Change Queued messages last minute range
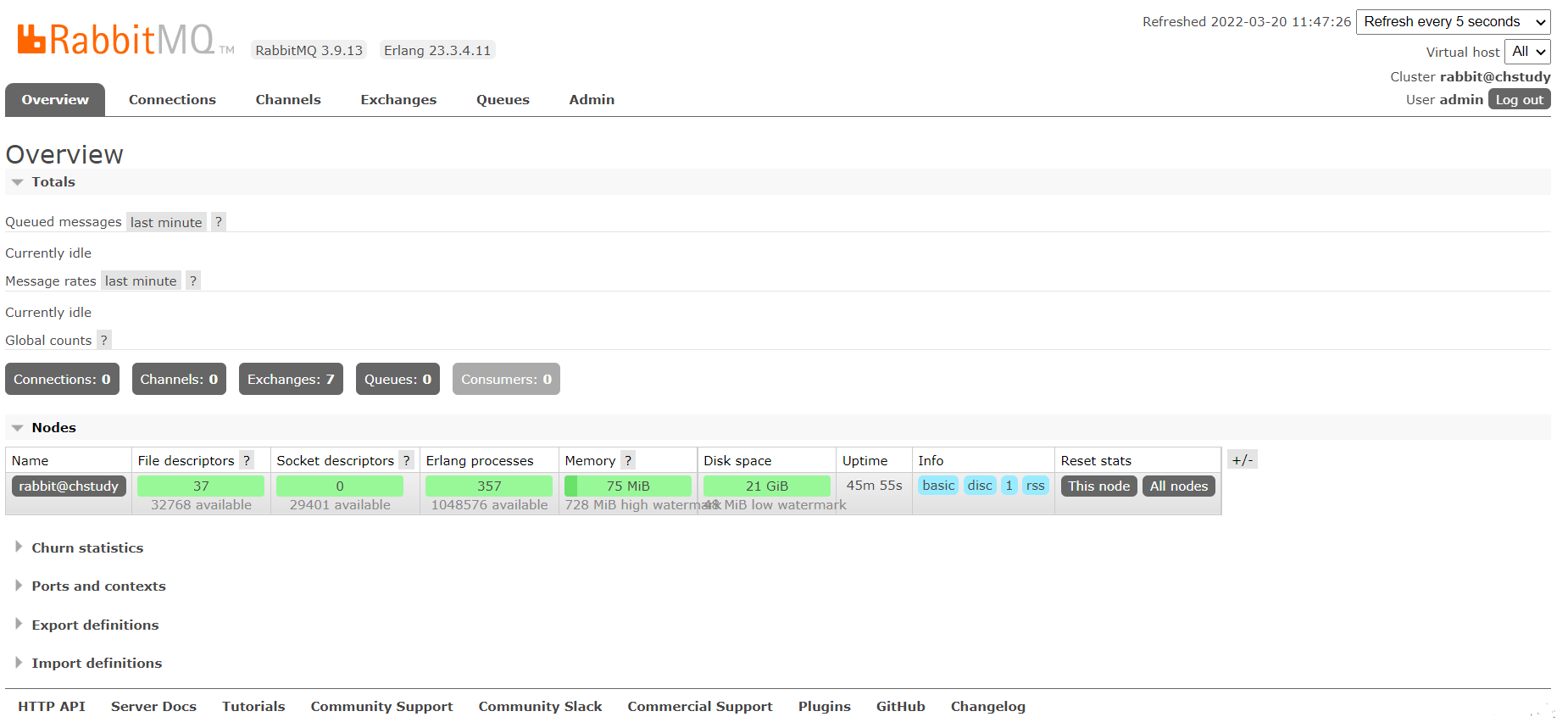 (x=166, y=222)
